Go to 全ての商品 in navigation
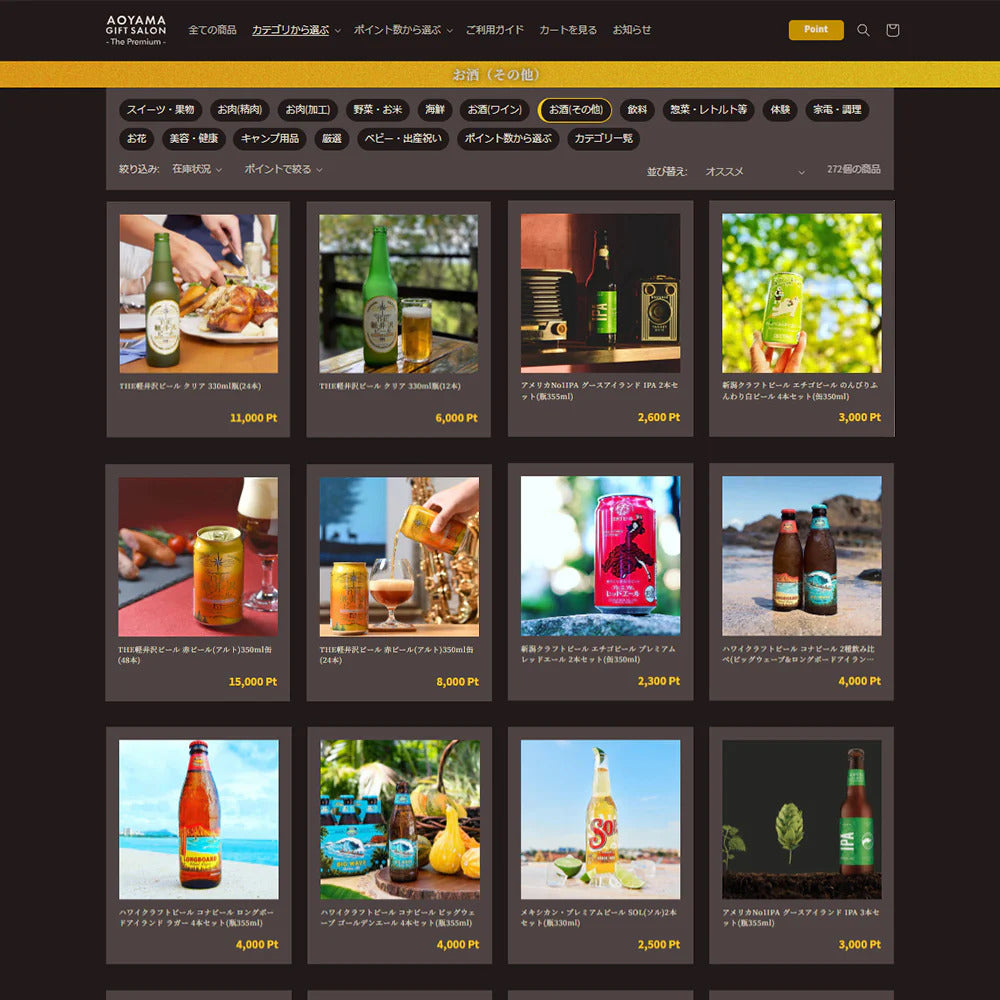 (x=212, y=30)
